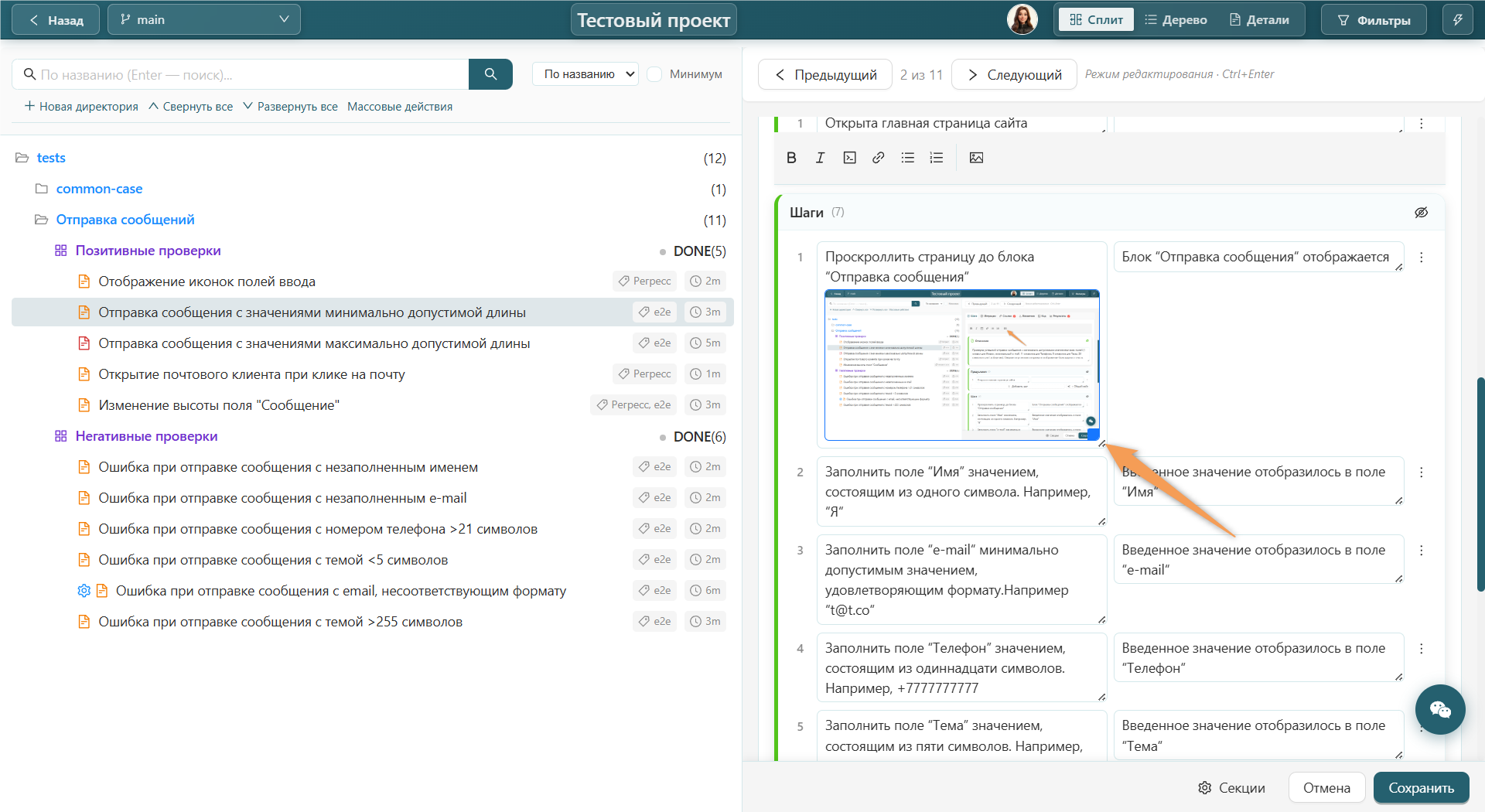Open the lightning quick actions button
Viewport: 1485px width, 812px height.
pos(1457,20)
